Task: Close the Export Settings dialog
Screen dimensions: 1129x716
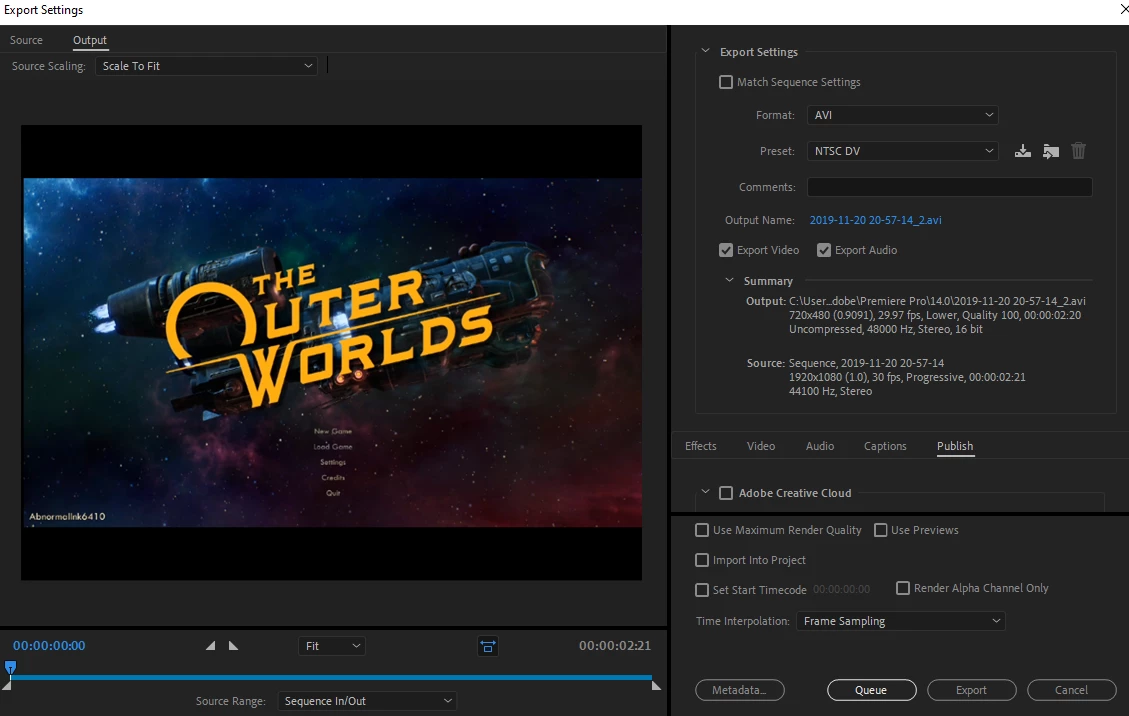Action: pos(1125,9)
